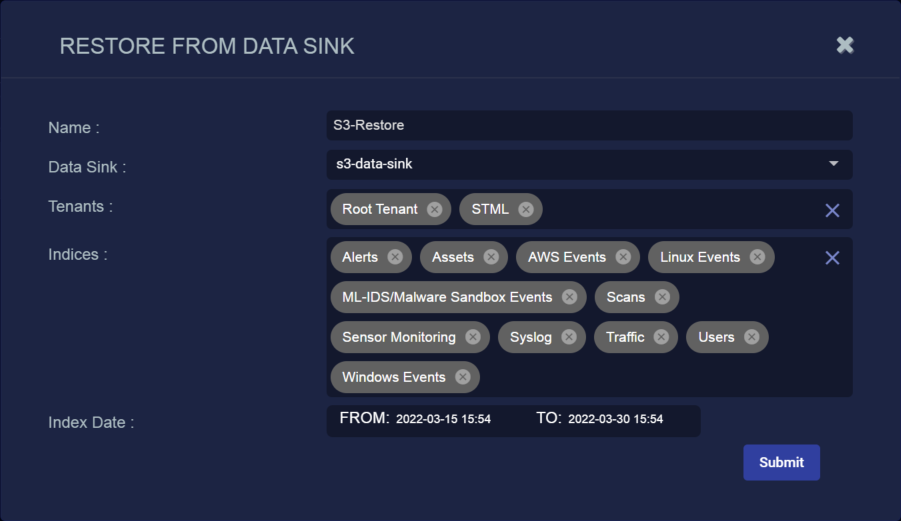Remove the Traffic index chip

click(661, 337)
